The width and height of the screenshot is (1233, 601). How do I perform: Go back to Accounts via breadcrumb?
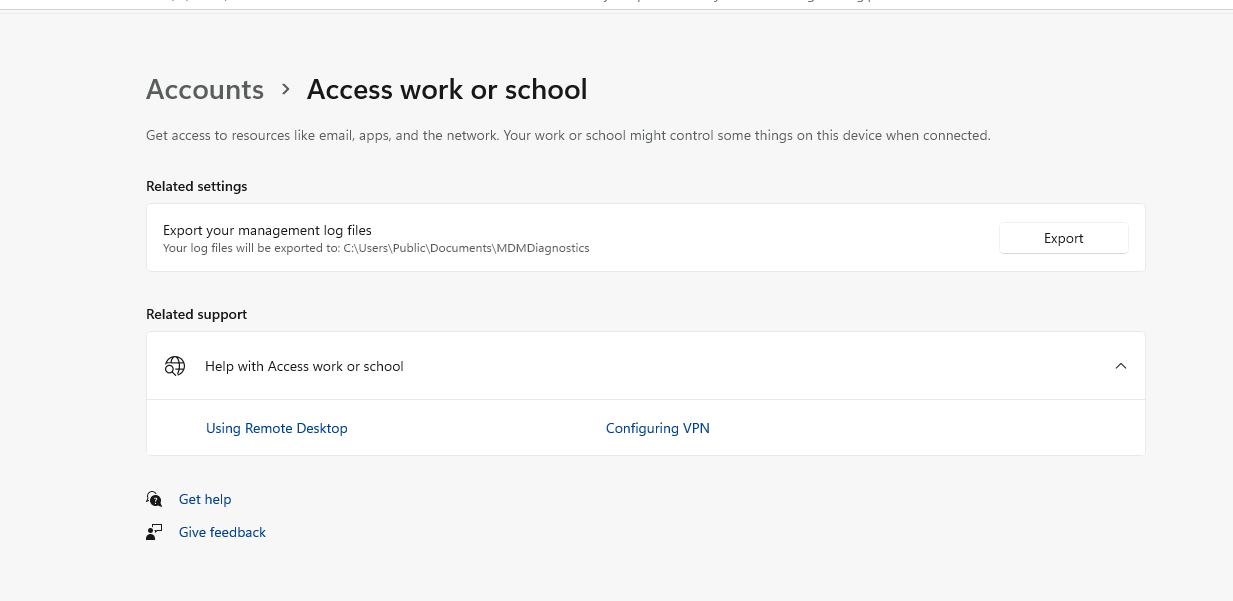coord(205,90)
